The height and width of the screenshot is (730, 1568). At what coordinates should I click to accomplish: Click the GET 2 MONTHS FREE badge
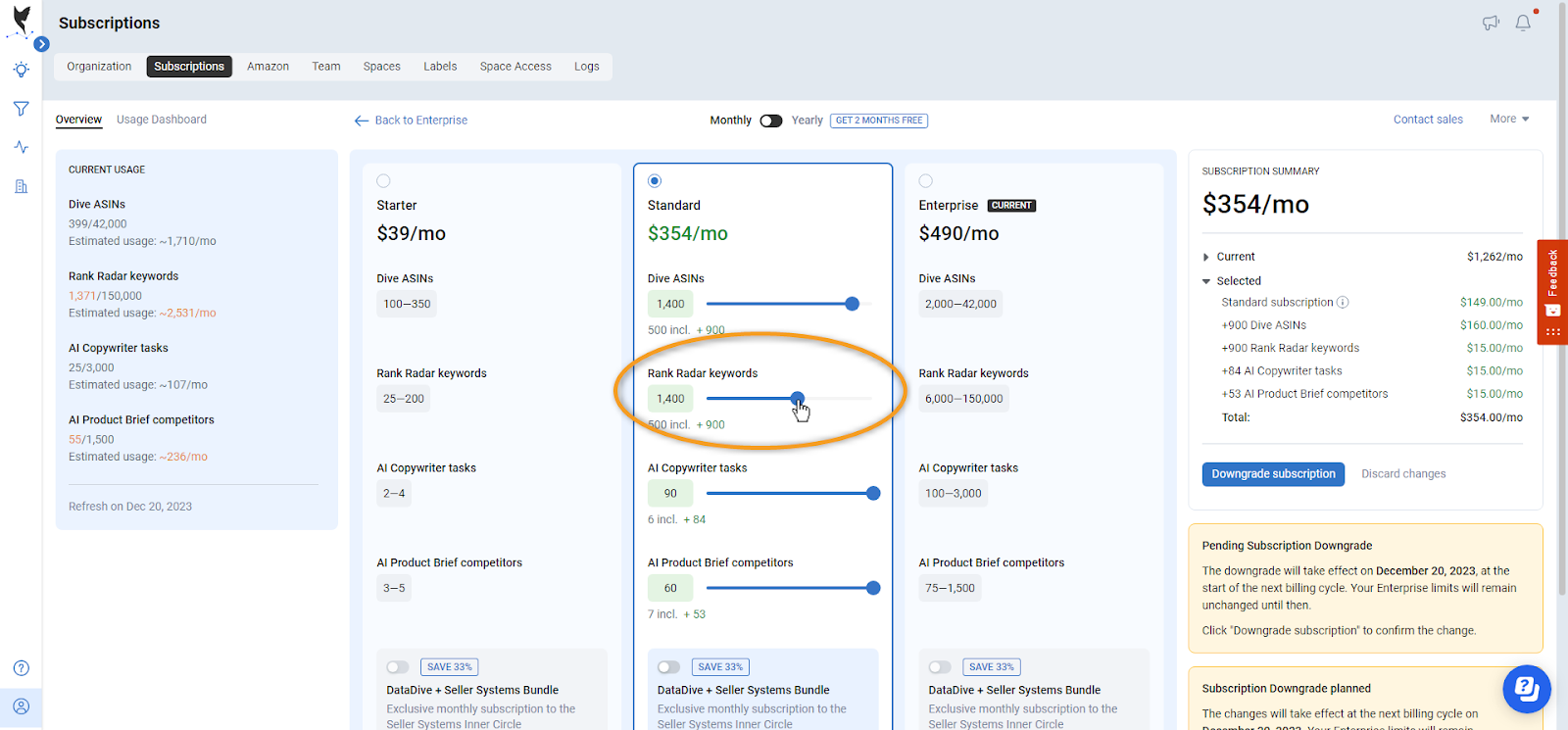(x=879, y=121)
